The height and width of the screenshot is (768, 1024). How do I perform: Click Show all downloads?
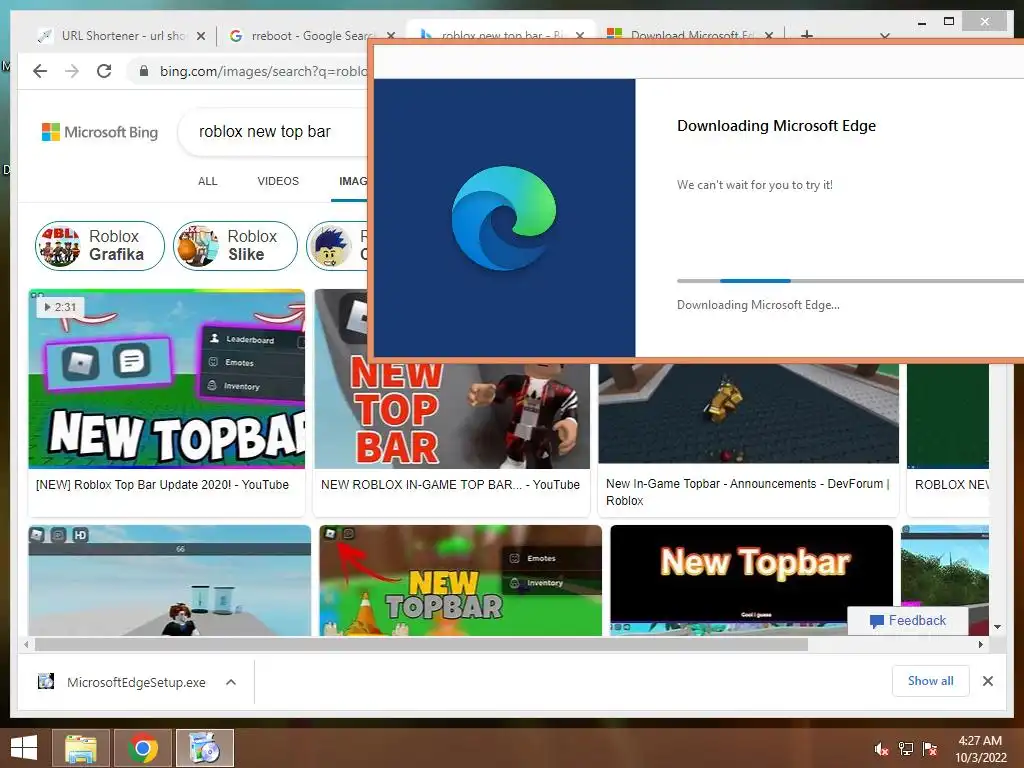point(931,681)
